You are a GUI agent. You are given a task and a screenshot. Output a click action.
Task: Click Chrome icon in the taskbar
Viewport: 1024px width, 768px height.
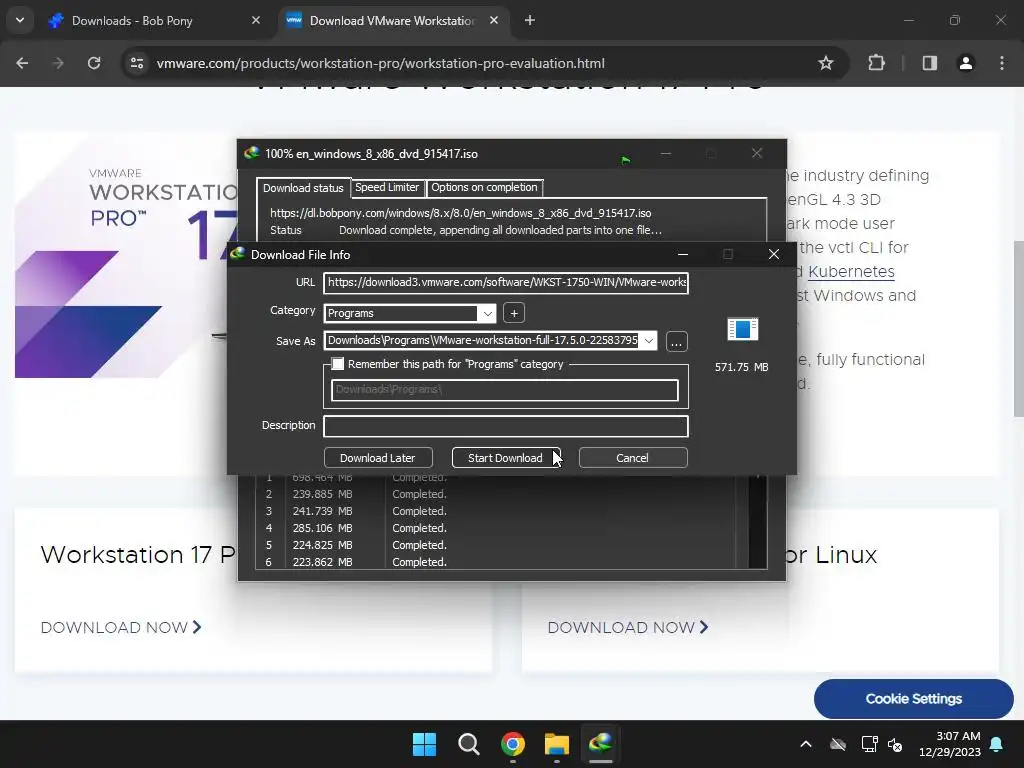[513, 744]
